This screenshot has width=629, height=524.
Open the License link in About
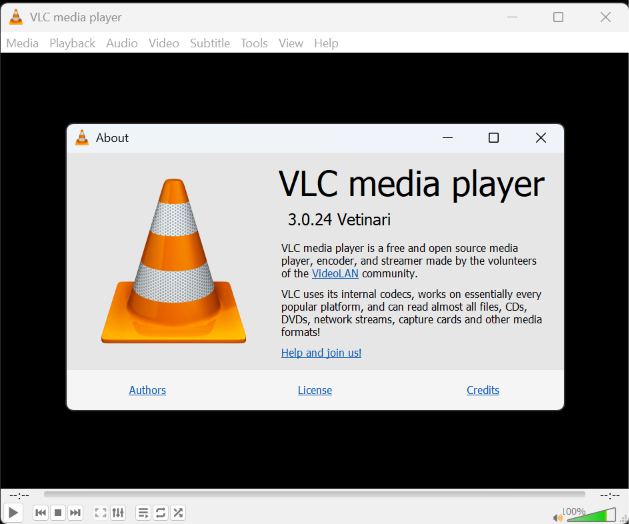[x=315, y=390]
